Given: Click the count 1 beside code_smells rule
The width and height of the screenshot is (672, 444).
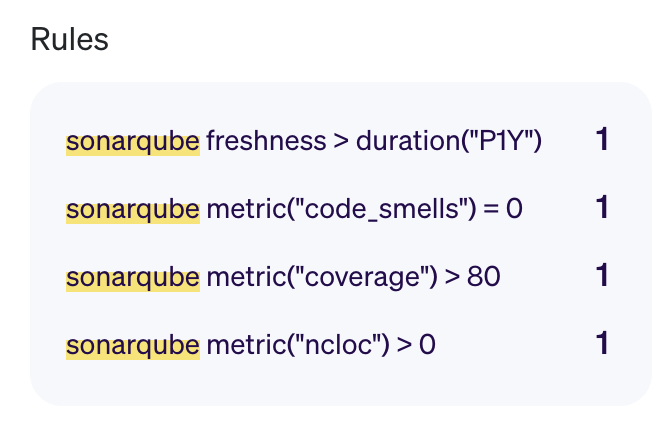Looking at the screenshot, I should (x=602, y=207).
